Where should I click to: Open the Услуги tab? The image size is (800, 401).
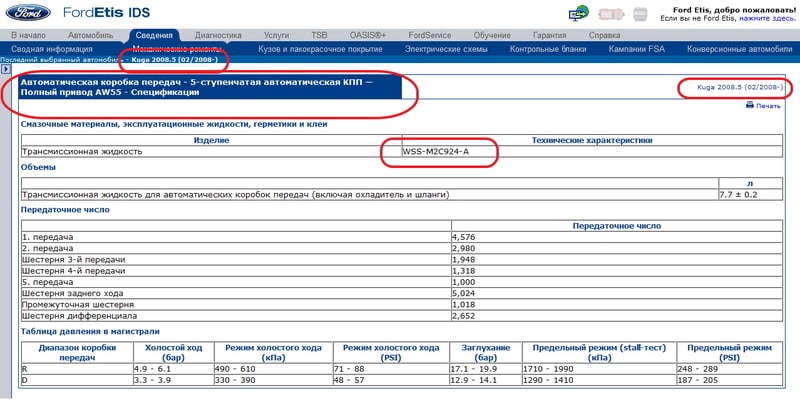(x=276, y=35)
